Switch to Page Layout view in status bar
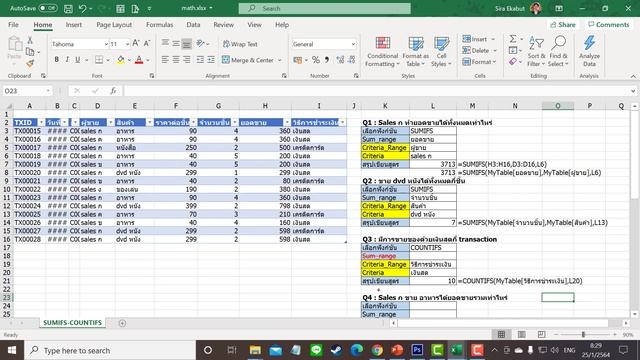640x360 pixels. tap(521, 334)
